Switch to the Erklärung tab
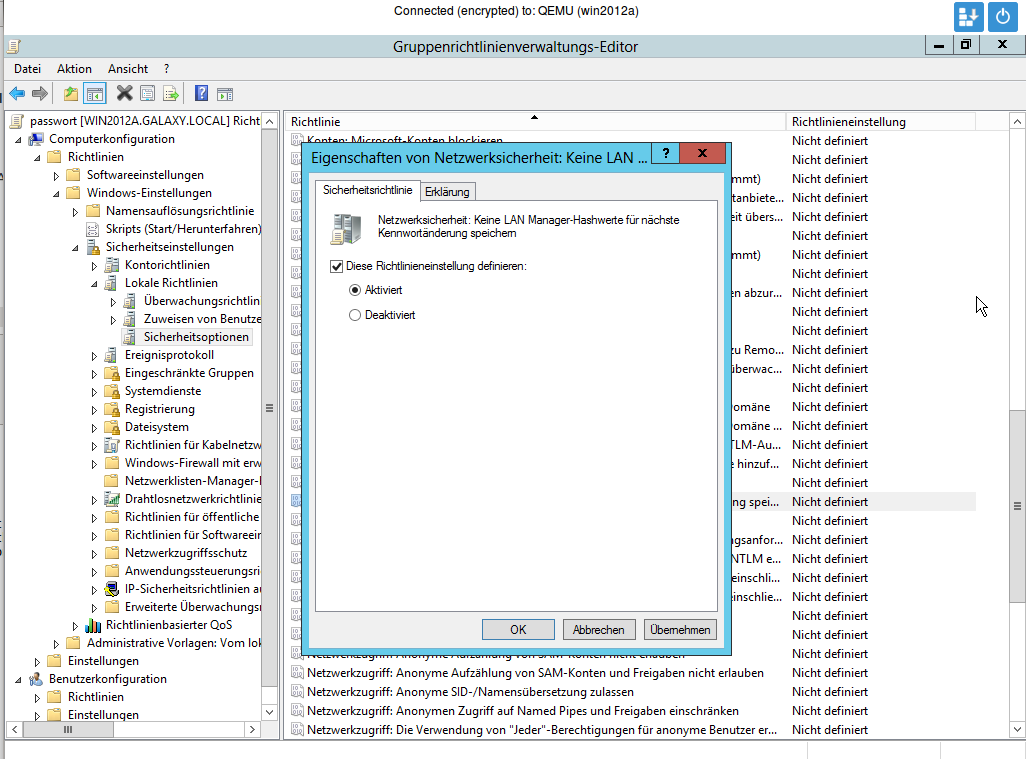1026x759 pixels. (446, 191)
